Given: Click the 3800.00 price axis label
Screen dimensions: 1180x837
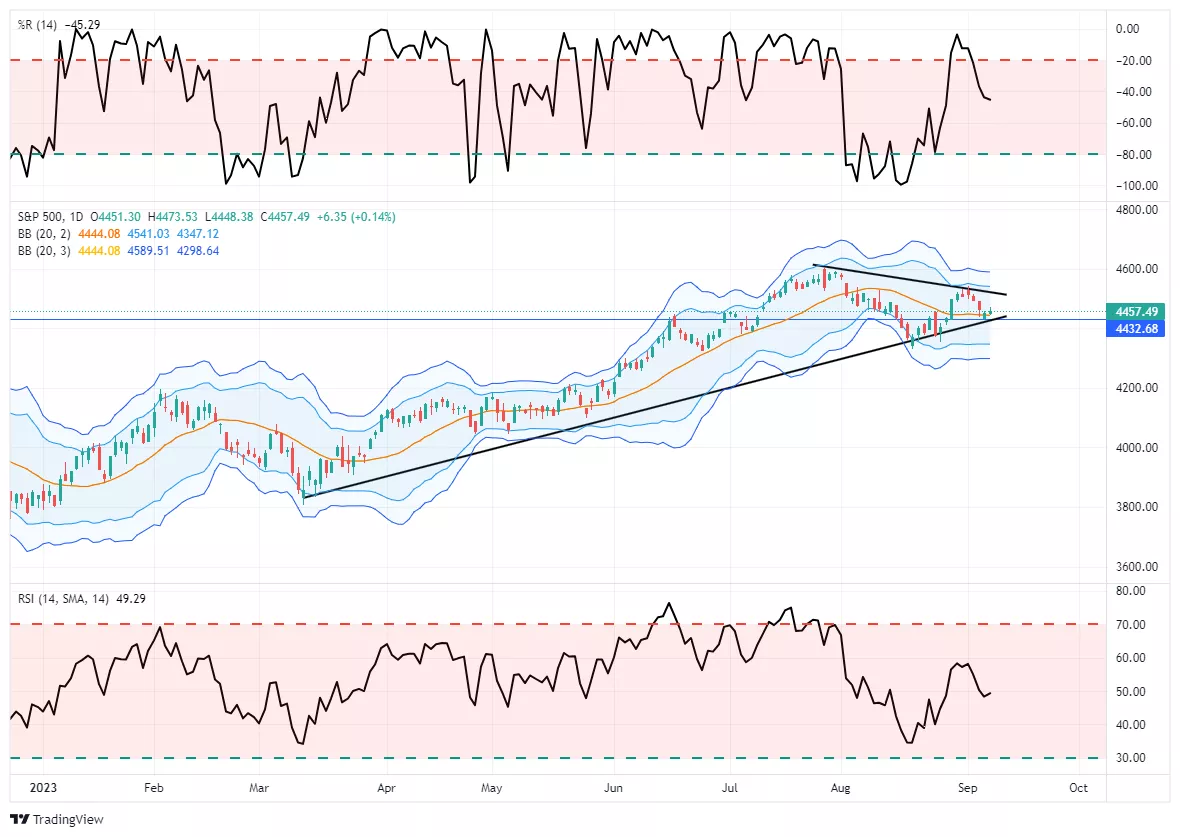Looking at the screenshot, I should [1136, 507].
